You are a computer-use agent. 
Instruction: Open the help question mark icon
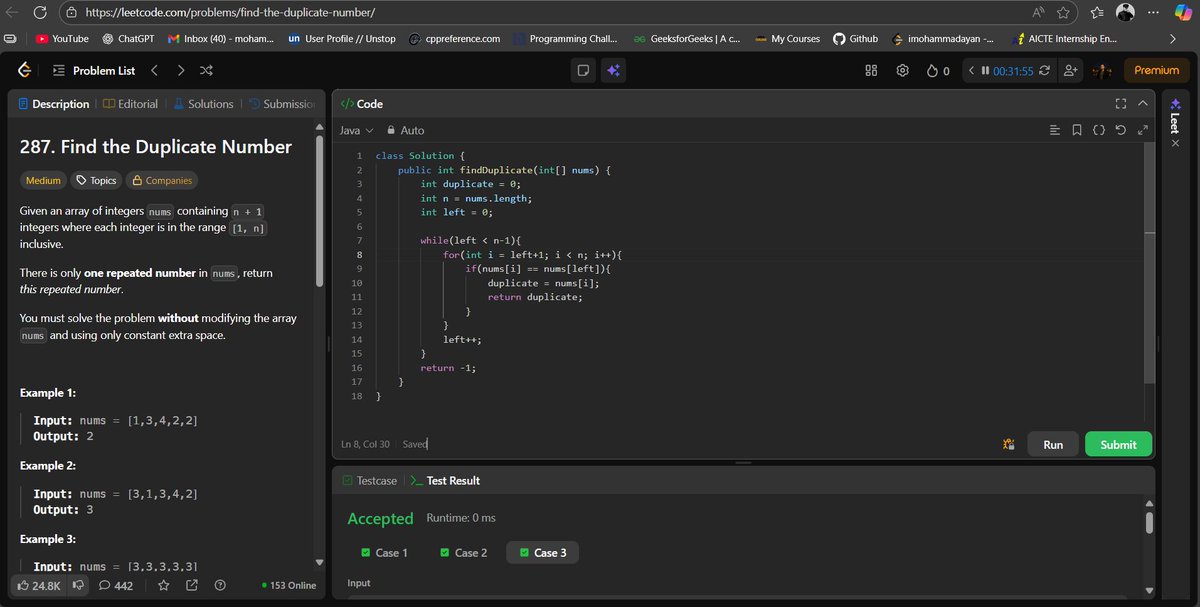220,585
